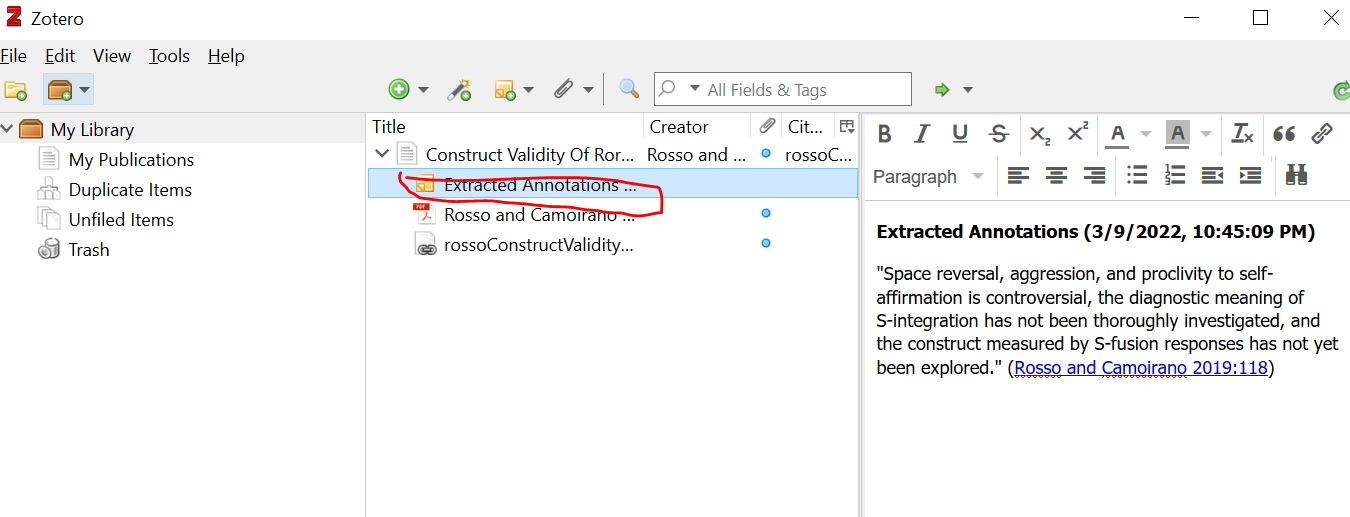Sort by the Title column header

[x=505, y=126]
